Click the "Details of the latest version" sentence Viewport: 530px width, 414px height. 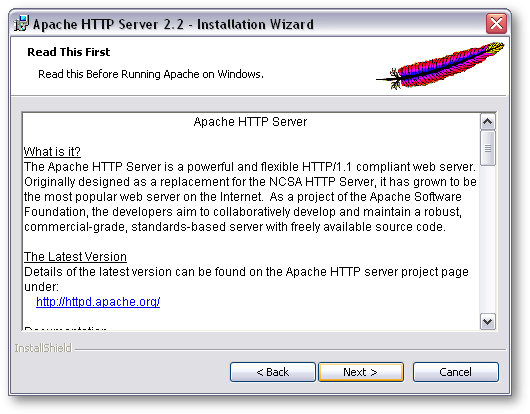[246, 279]
